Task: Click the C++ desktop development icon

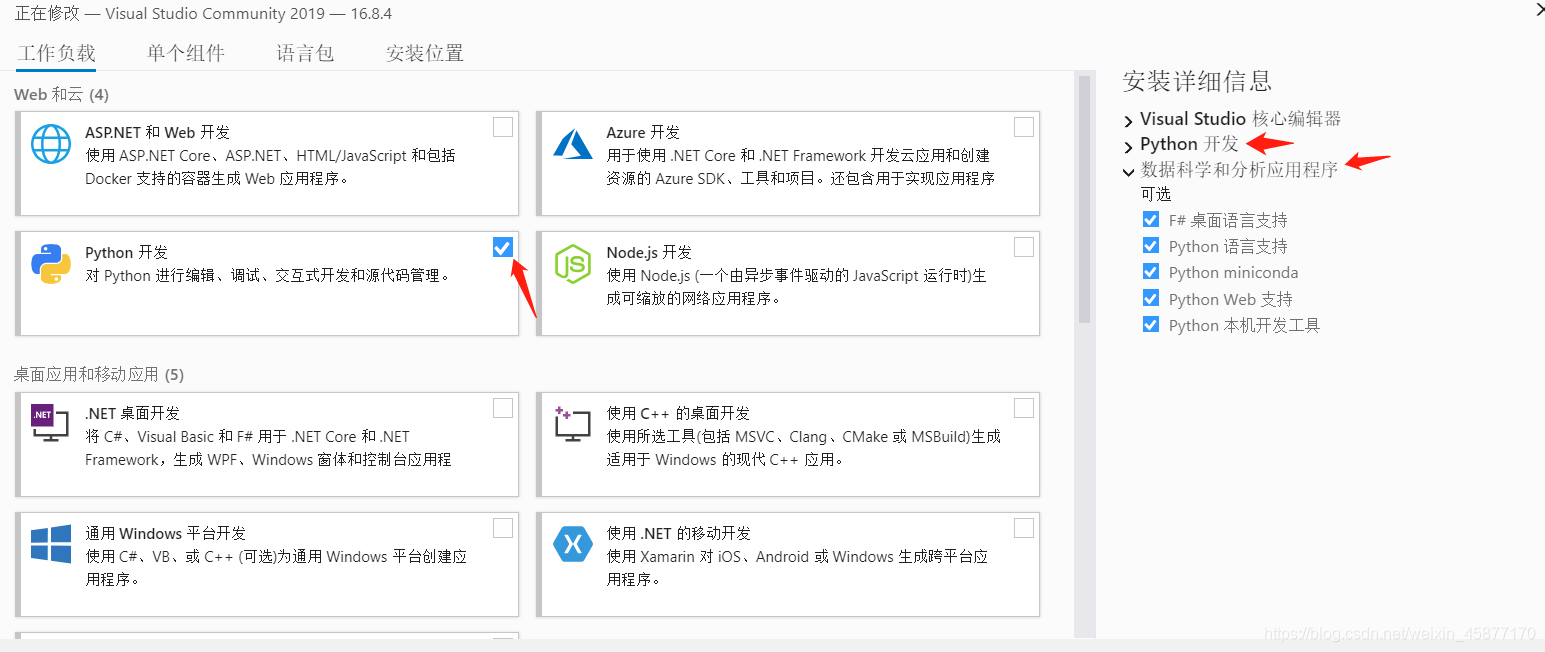Action: click(x=573, y=424)
